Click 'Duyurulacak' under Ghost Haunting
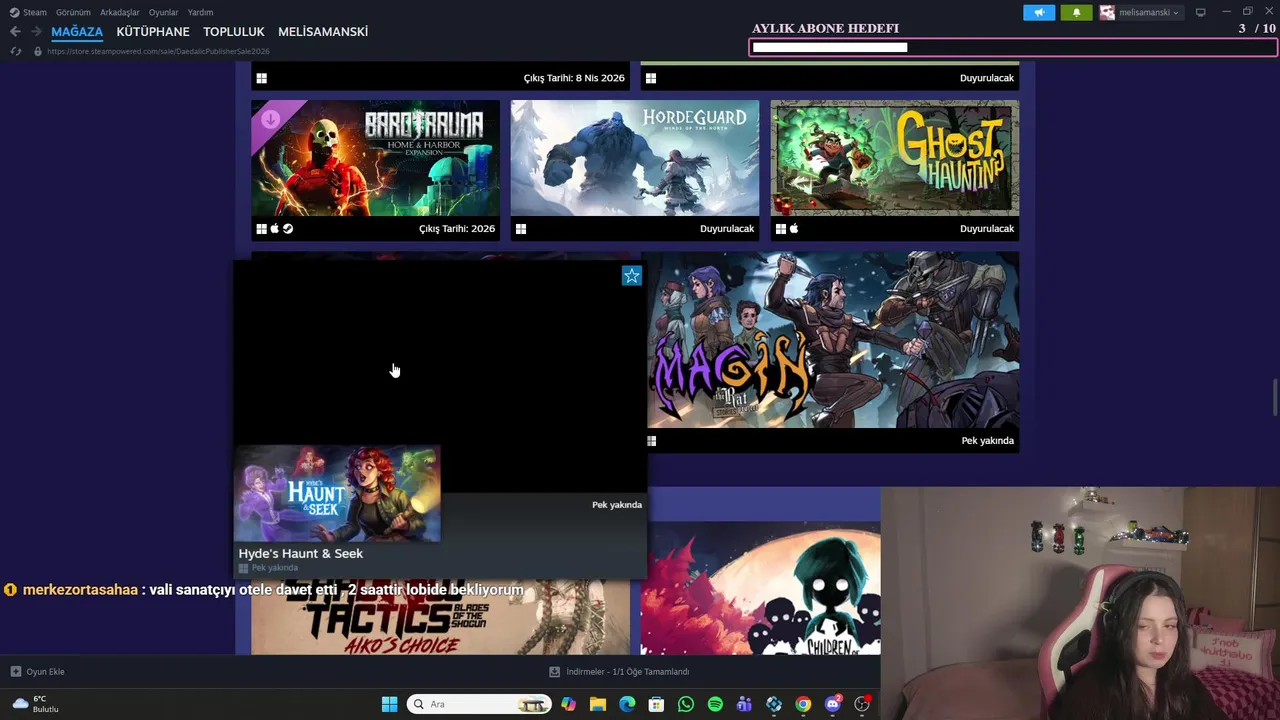Viewport: 1280px width, 720px height. tap(987, 229)
